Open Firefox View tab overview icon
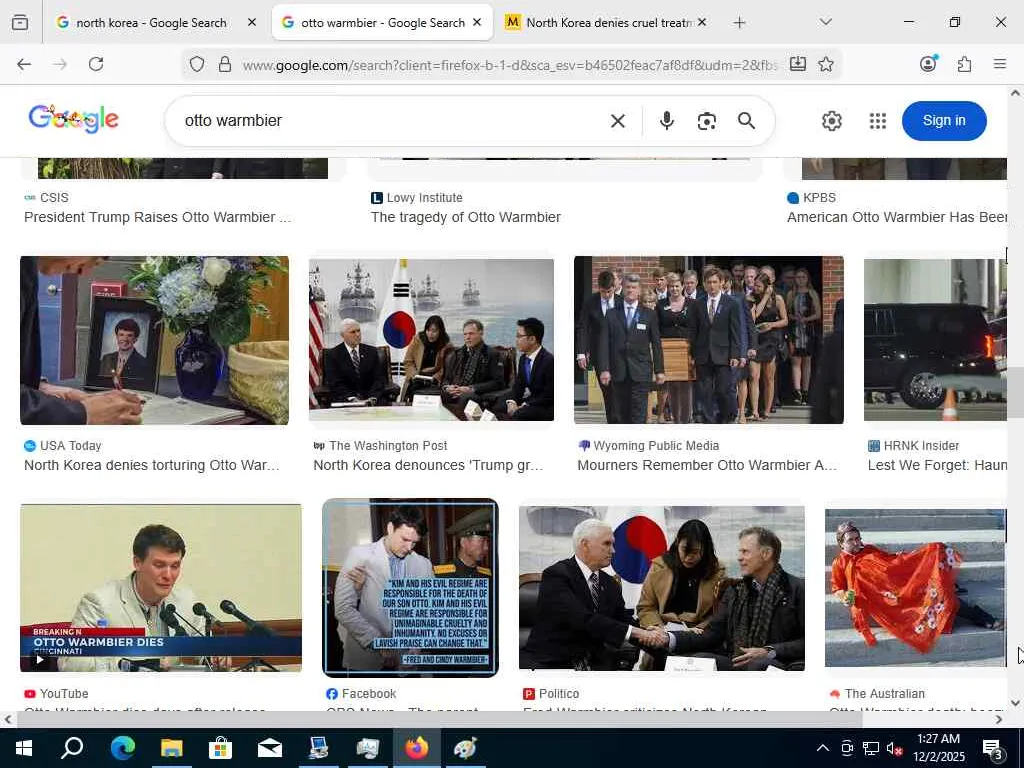 (20, 22)
